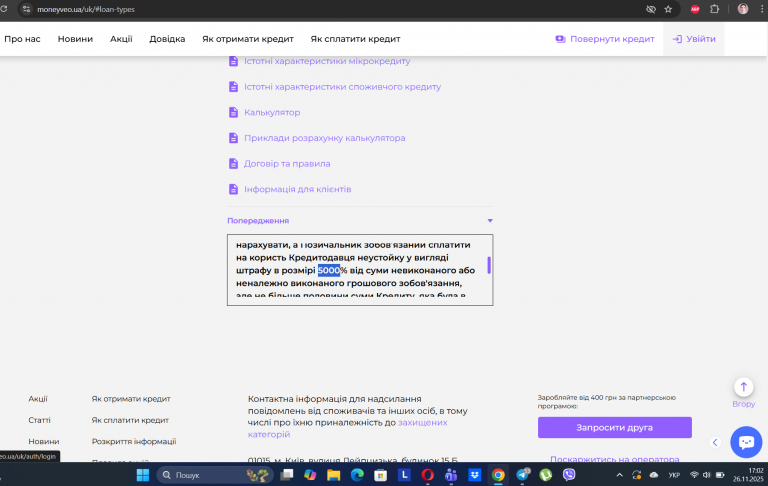The height and width of the screenshot is (486, 768).
Task: Open Microsoft Store from the taskbar
Action: tap(381, 475)
